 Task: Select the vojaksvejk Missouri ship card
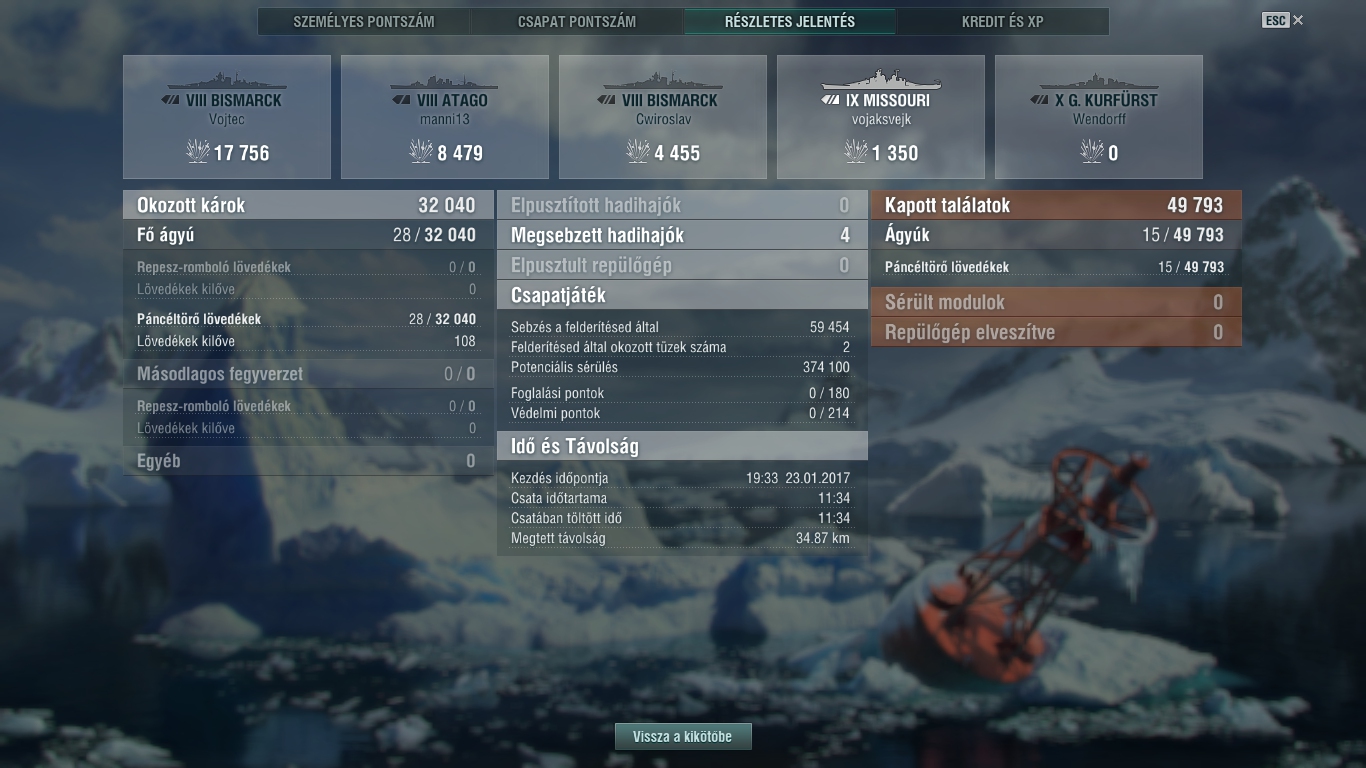[x=881, y=117]
